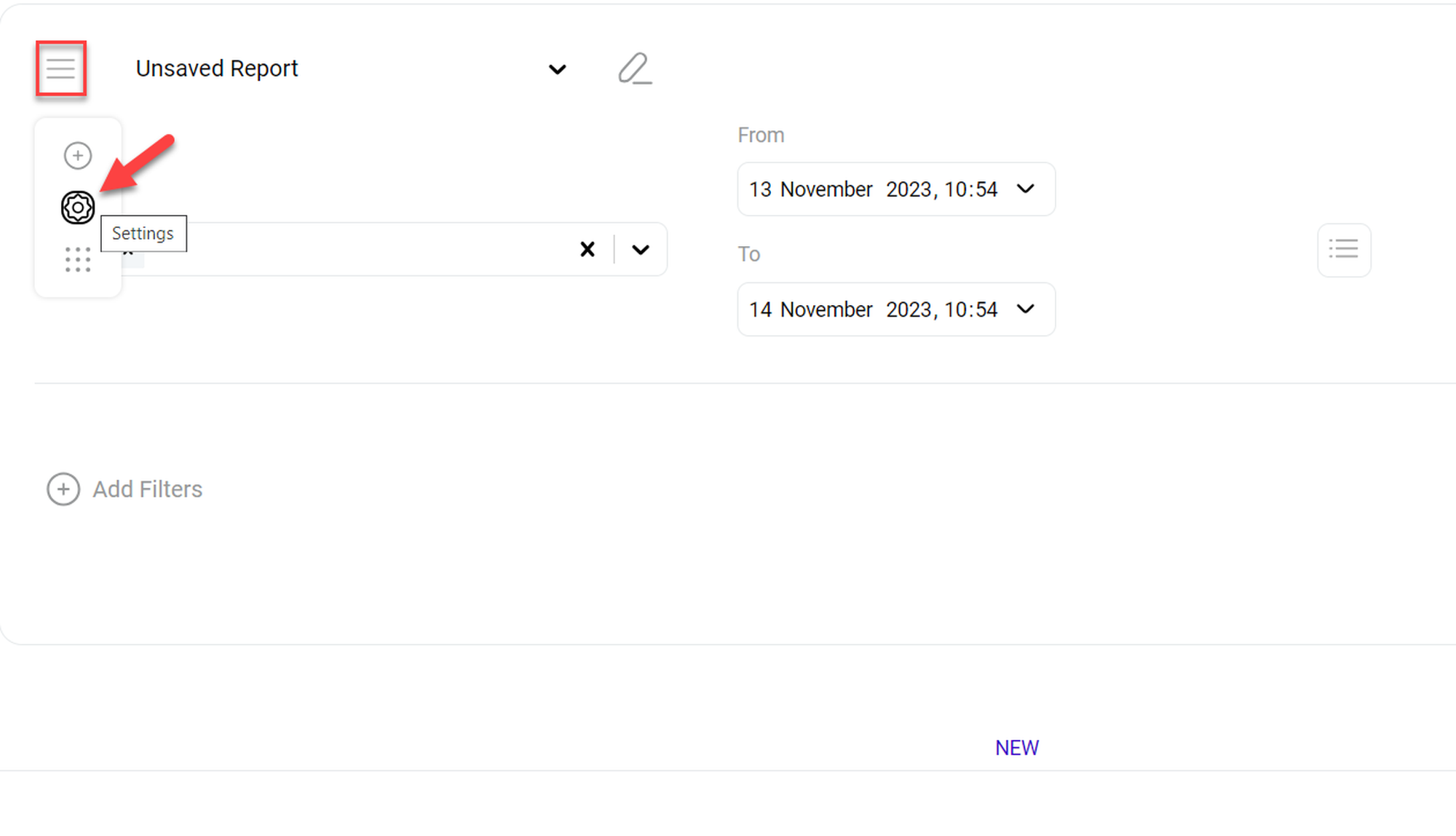Click the Add Filters label
1456x836 pixels.
click(x=148, y=489)
